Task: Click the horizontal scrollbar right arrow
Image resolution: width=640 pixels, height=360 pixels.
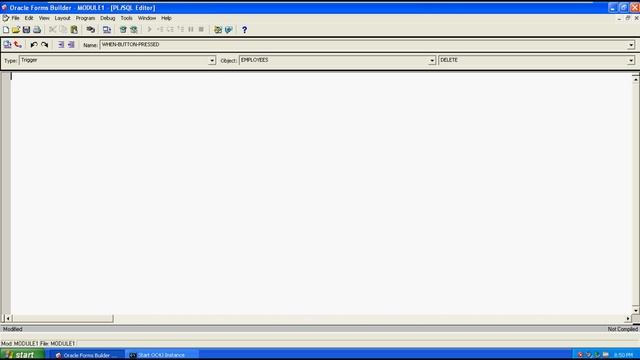Action: 628,318
